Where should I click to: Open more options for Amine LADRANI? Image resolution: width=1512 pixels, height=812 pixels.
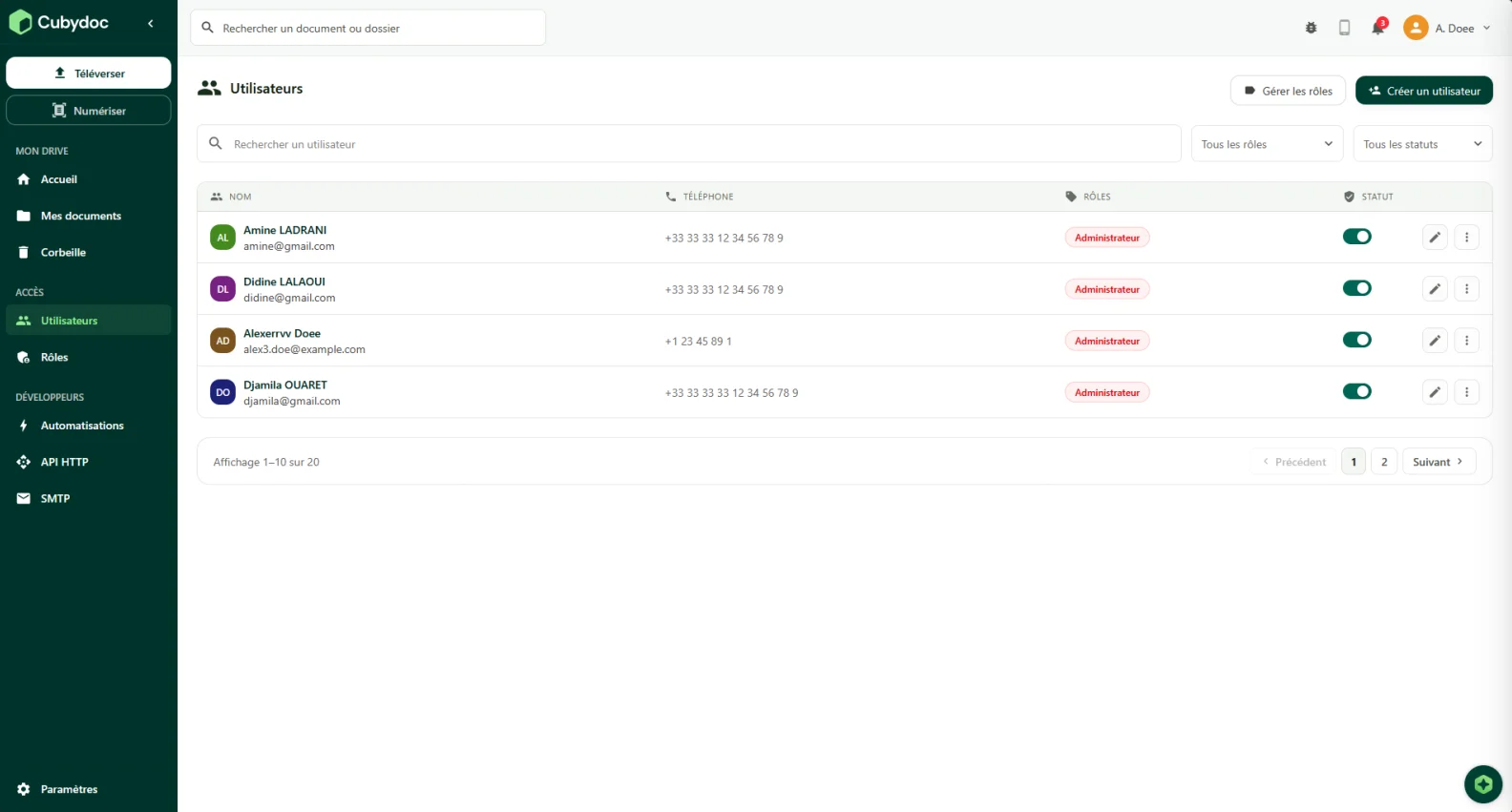[x=1467, y=237]
